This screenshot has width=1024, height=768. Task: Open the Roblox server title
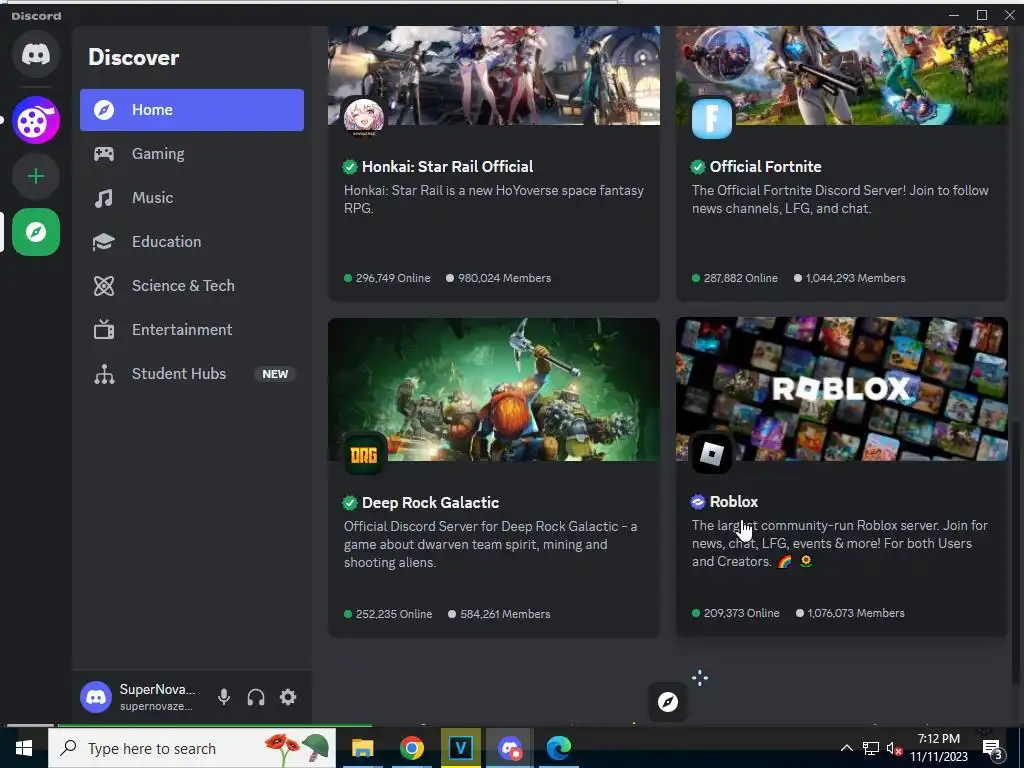[x=734, y=502]
